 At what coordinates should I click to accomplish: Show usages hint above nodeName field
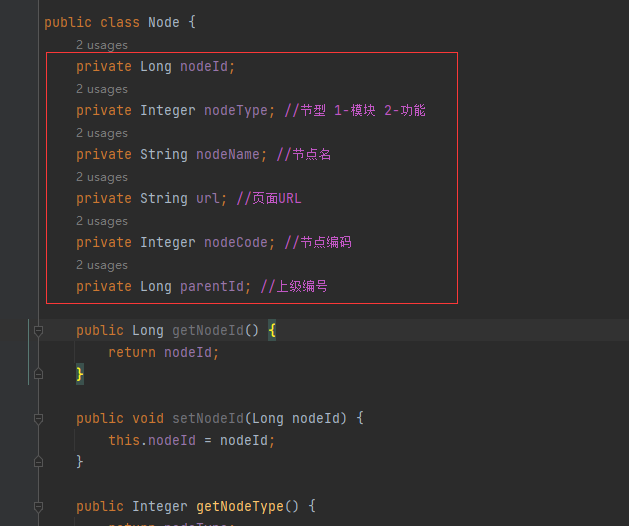[101, 133]
